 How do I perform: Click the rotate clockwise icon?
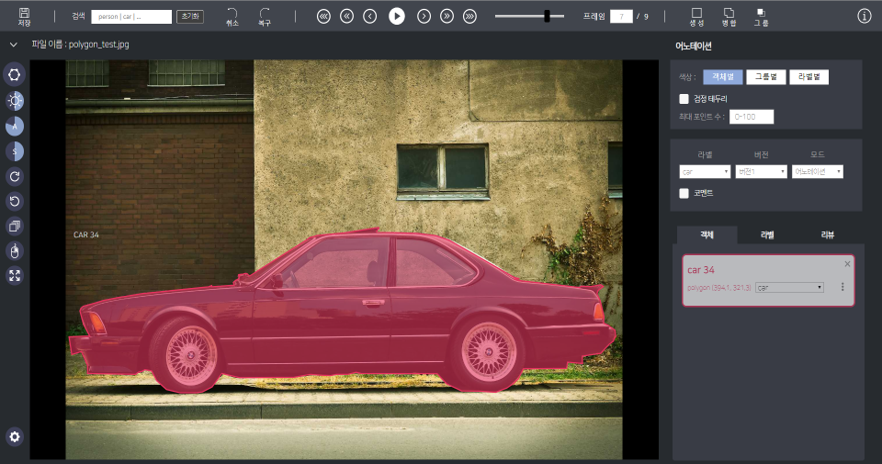click(15, 176)
